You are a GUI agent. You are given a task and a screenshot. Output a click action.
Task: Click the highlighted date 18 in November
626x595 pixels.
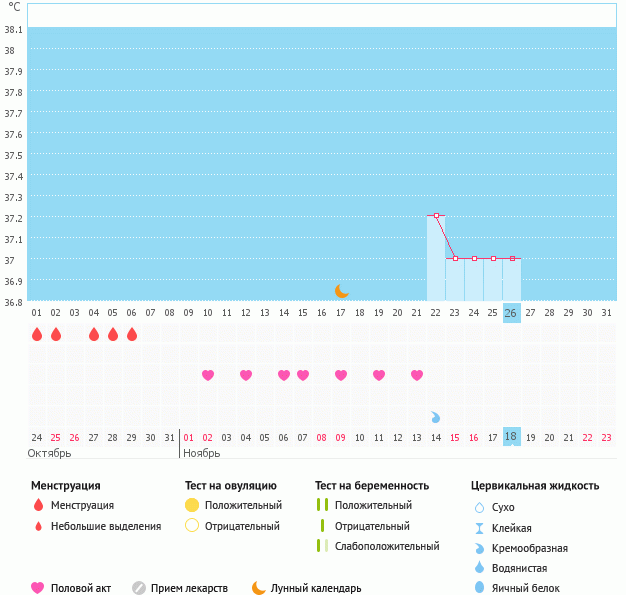(512, 436)
